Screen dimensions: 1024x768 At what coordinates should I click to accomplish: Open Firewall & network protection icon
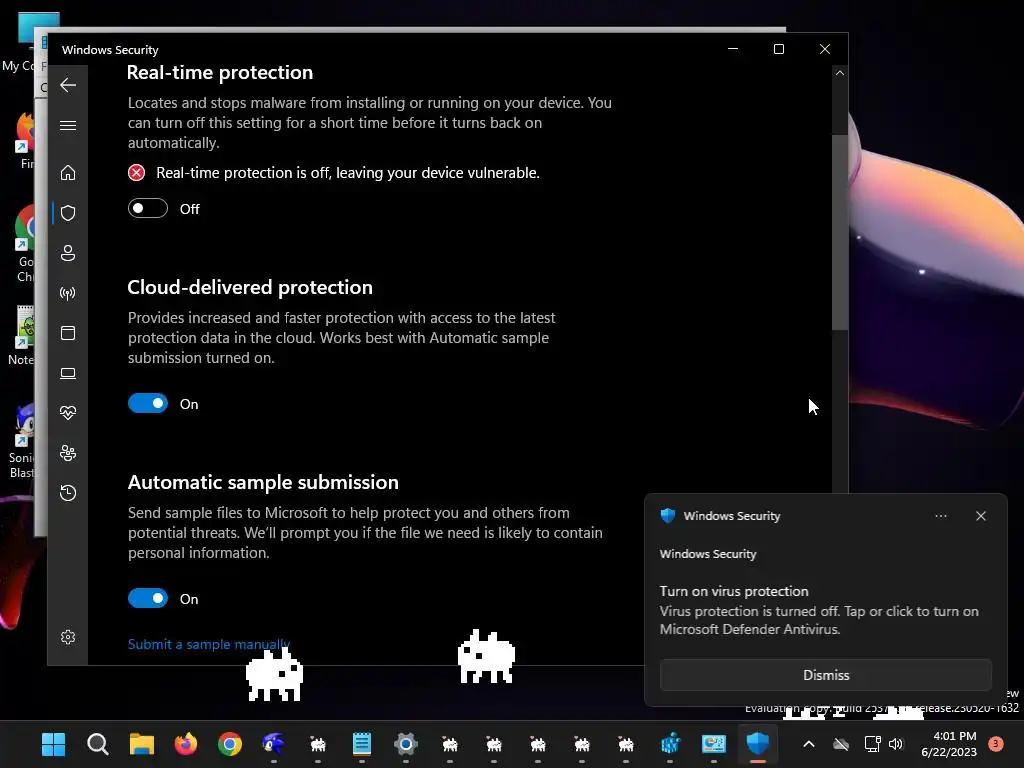tap(68, 293)
